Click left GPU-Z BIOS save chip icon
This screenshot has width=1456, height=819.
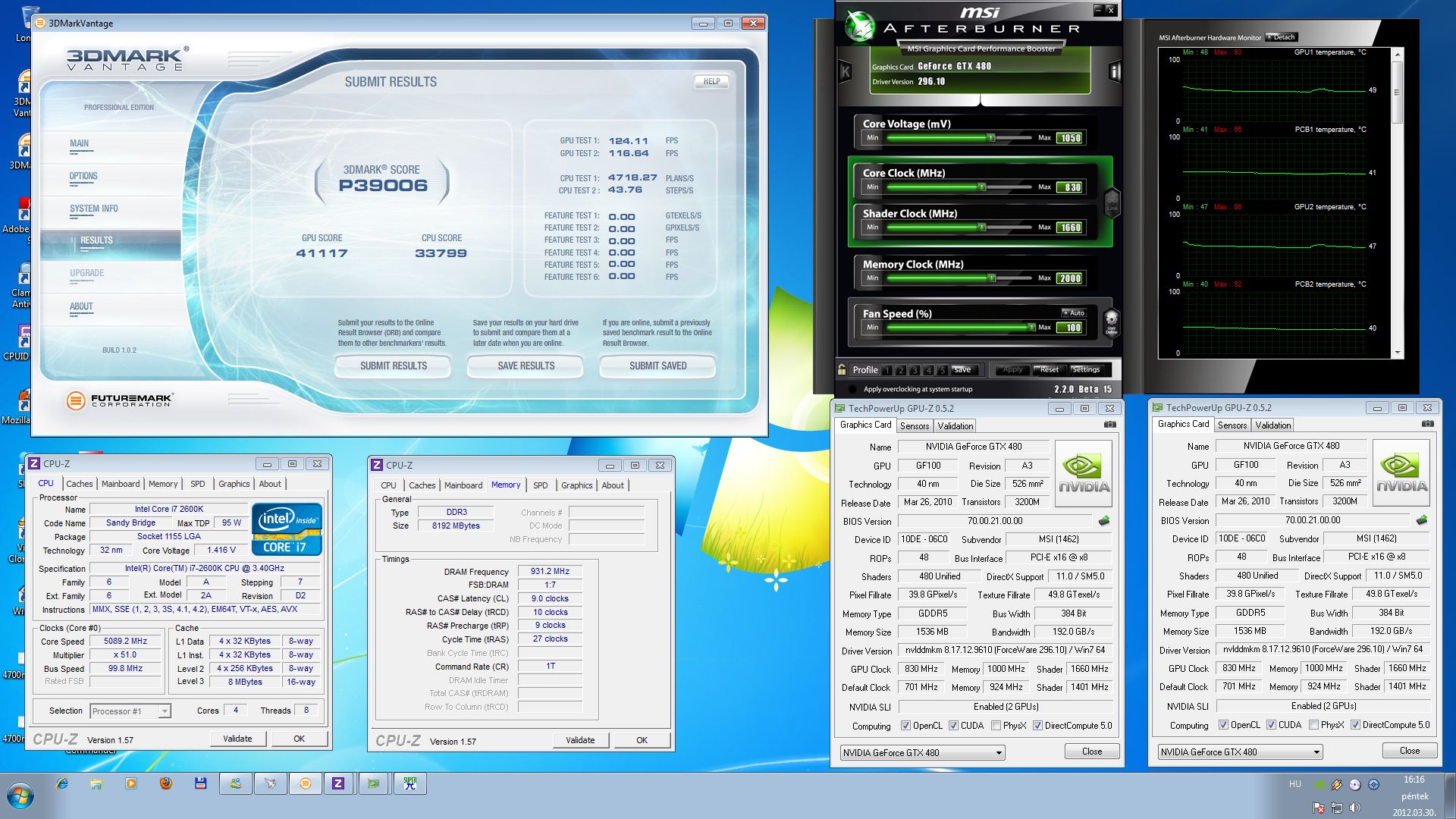[x=1104, y=521]
